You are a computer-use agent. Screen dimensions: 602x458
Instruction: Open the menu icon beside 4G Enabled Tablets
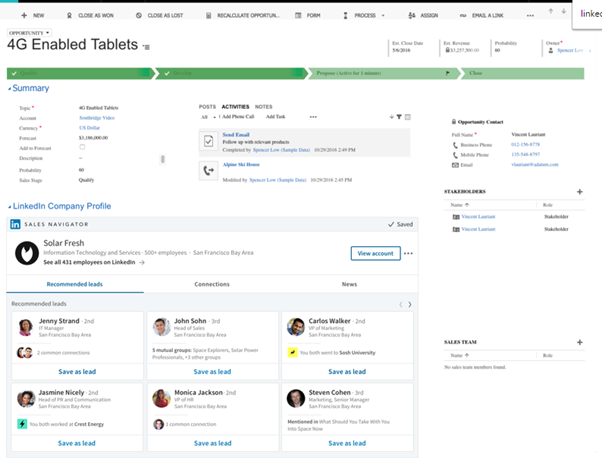tap(146, 47)
